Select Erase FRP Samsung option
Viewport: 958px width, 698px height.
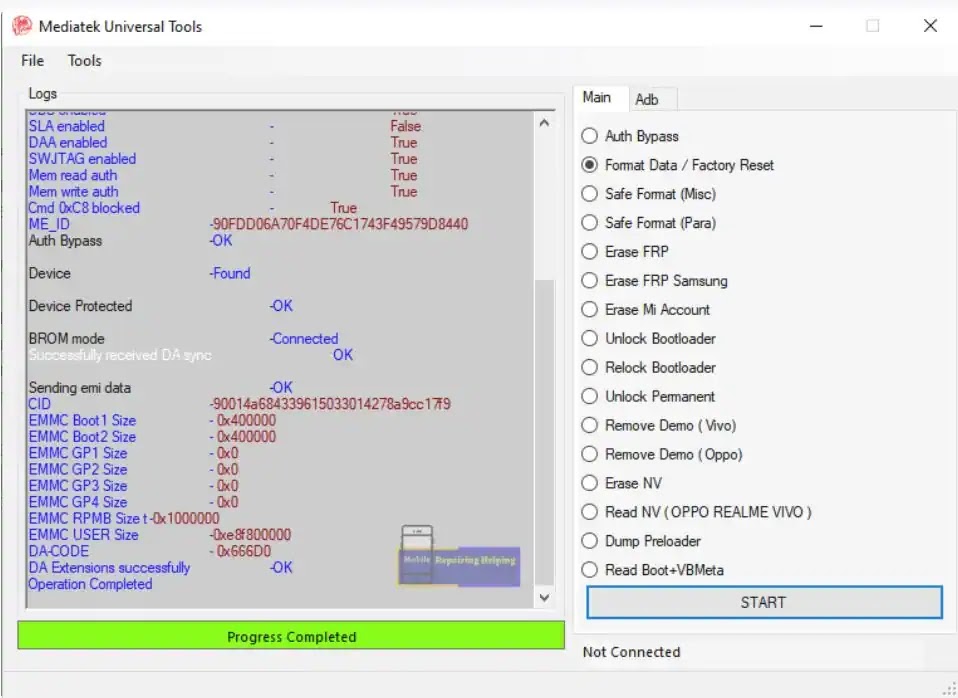654,281
